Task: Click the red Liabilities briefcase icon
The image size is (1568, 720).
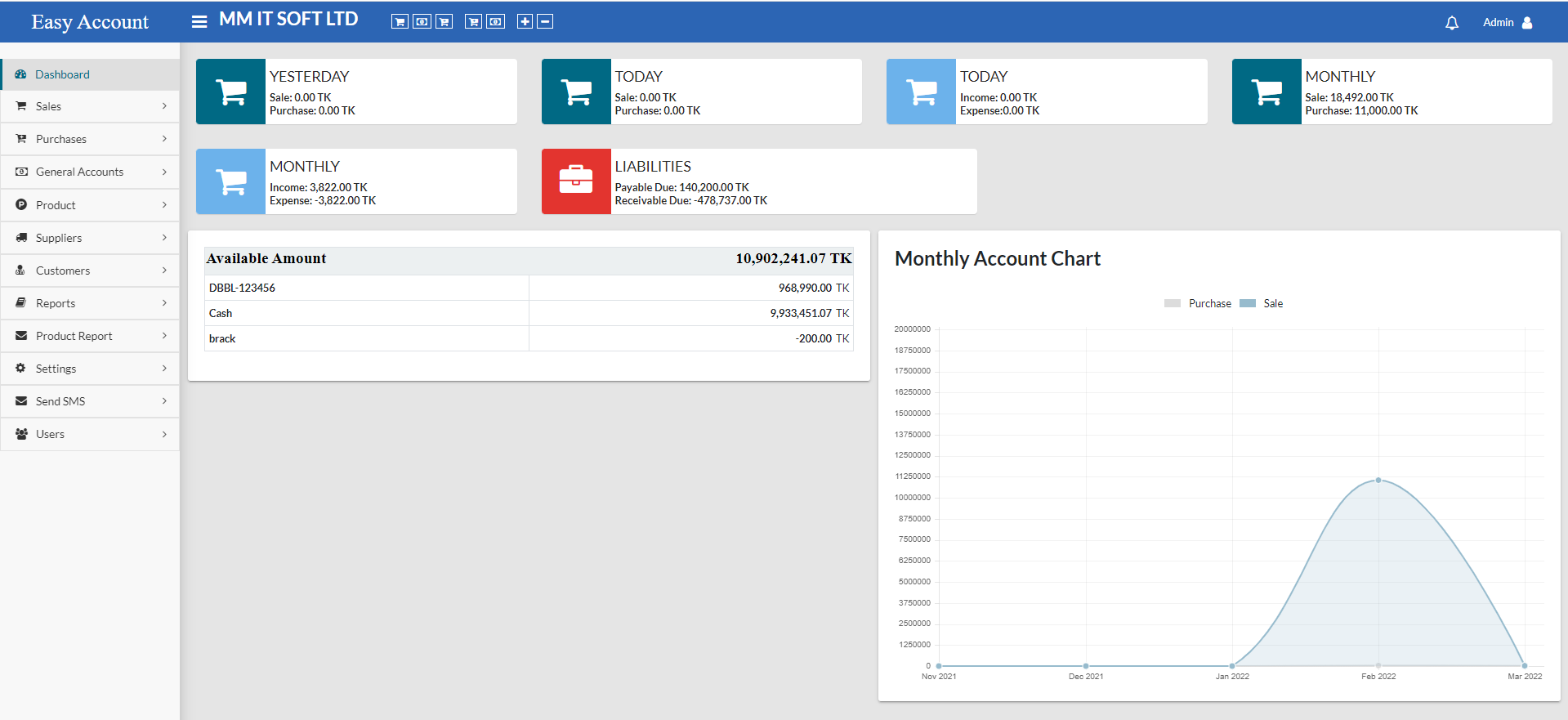Action: [x=575, y=181]
